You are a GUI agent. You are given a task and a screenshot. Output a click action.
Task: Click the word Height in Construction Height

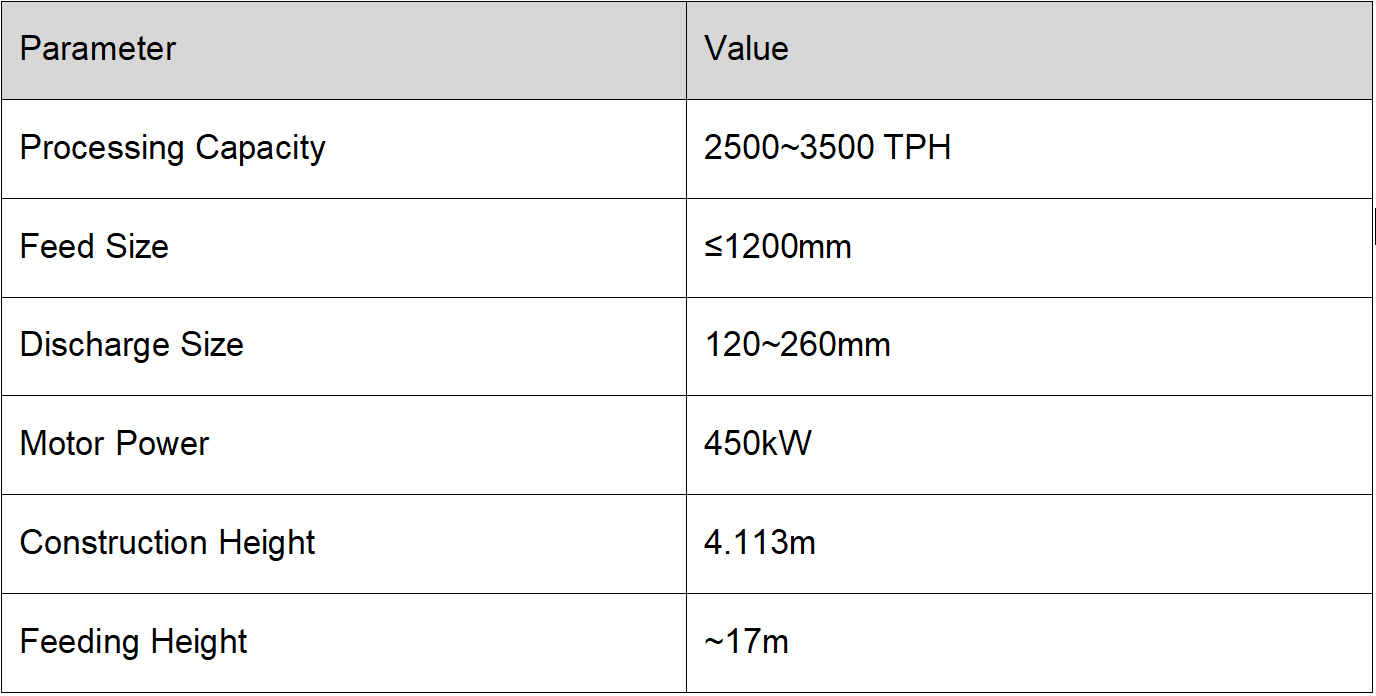point(267,543)
